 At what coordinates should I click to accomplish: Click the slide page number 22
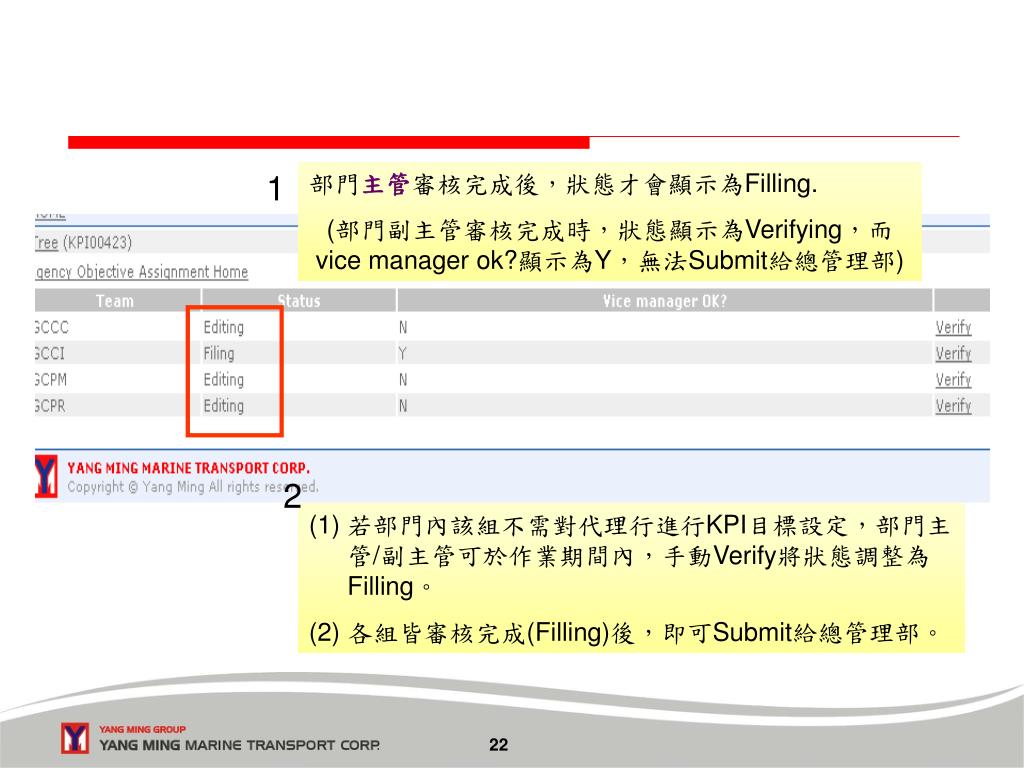click(x=499, y=745)
